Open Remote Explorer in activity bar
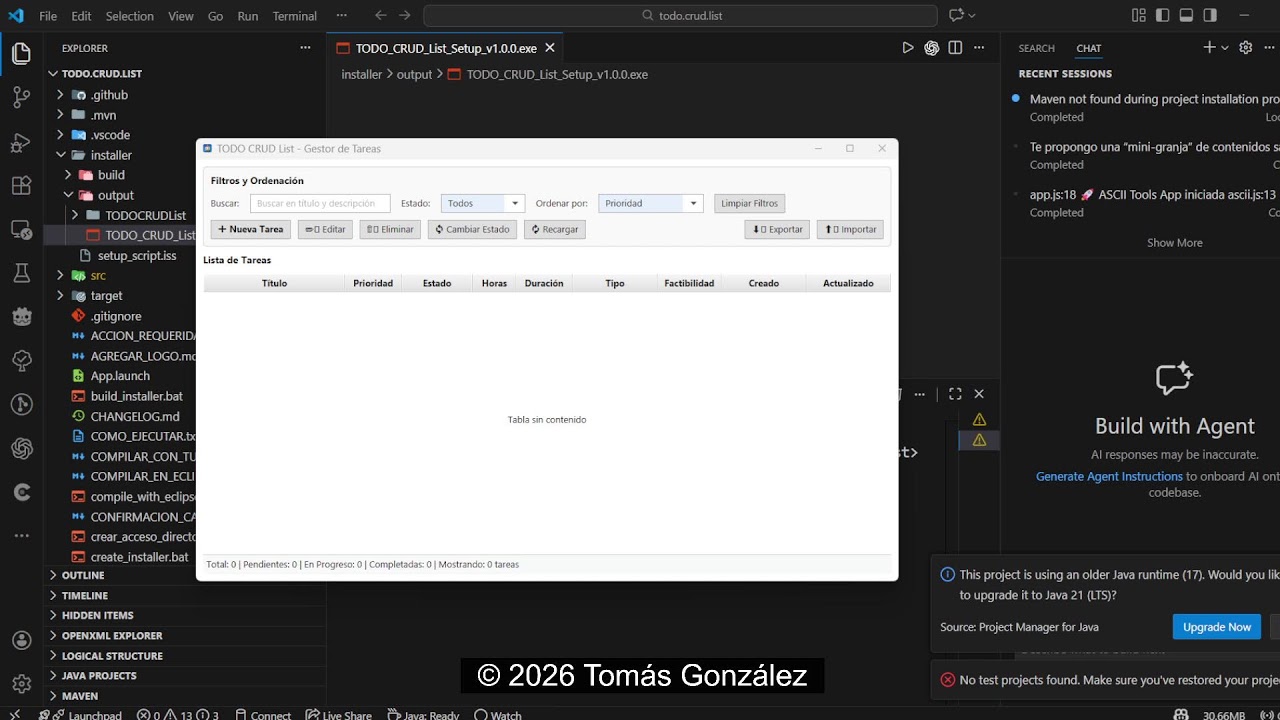1280x720 pixels. [21, 230]
